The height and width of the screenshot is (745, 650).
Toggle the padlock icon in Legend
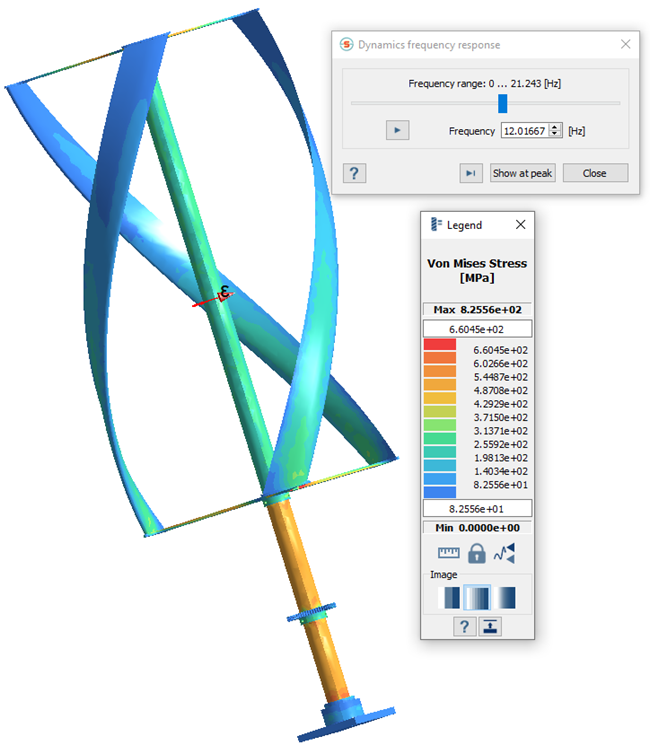click(477, 553)
